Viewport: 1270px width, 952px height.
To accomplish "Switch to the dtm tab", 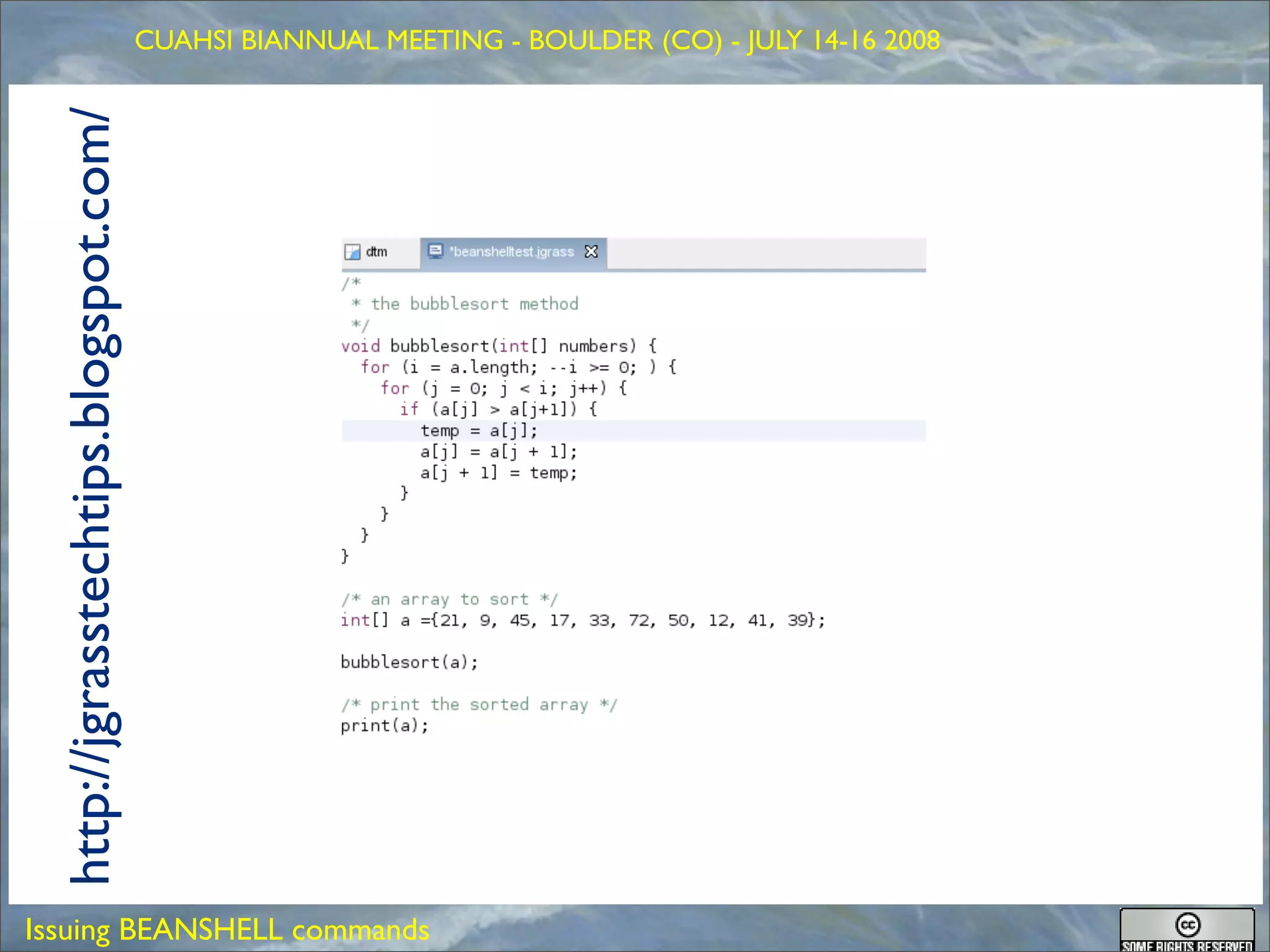I will (376, 252).
